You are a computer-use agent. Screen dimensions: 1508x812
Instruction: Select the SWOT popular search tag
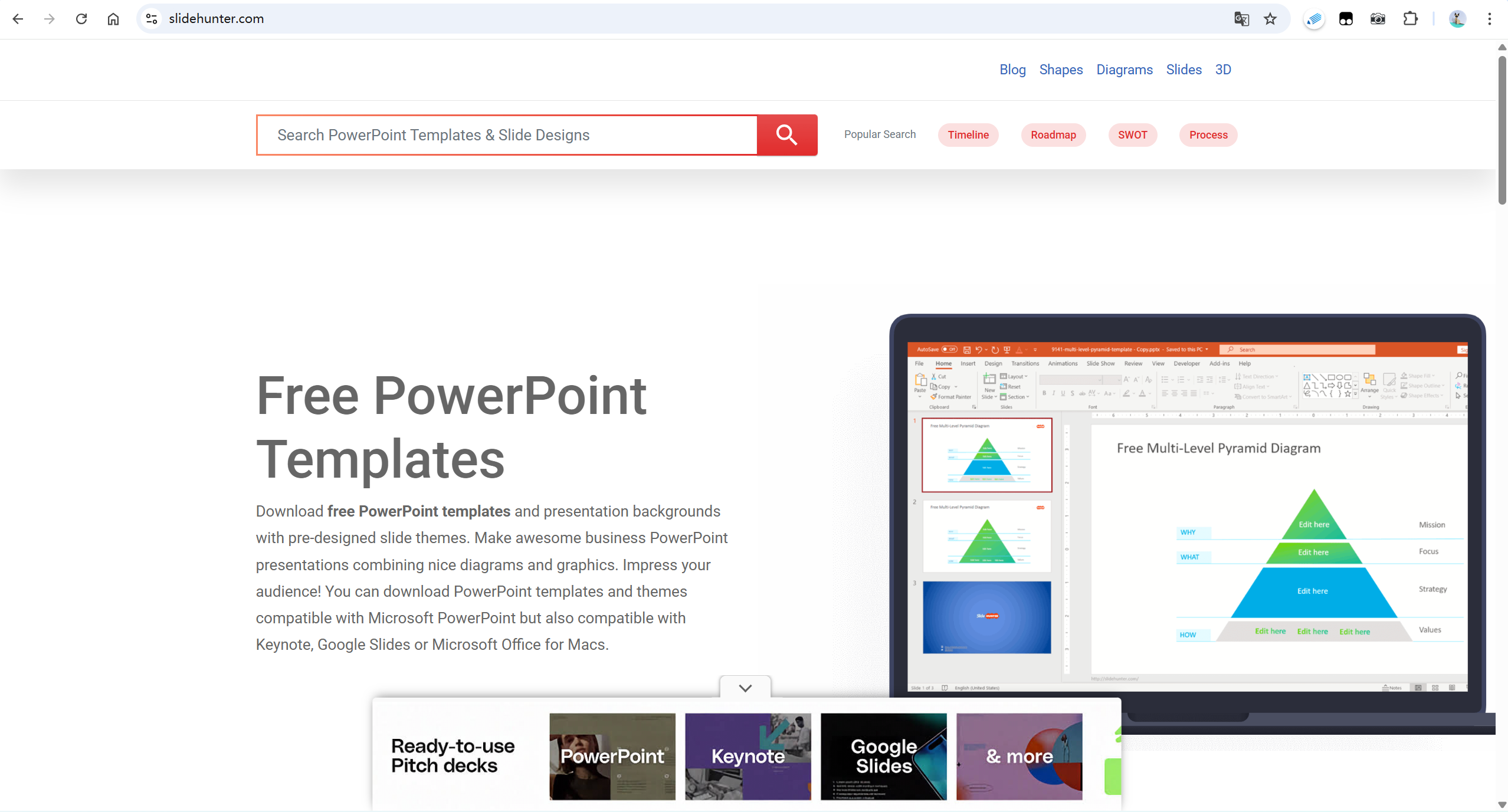(1132, 135)
